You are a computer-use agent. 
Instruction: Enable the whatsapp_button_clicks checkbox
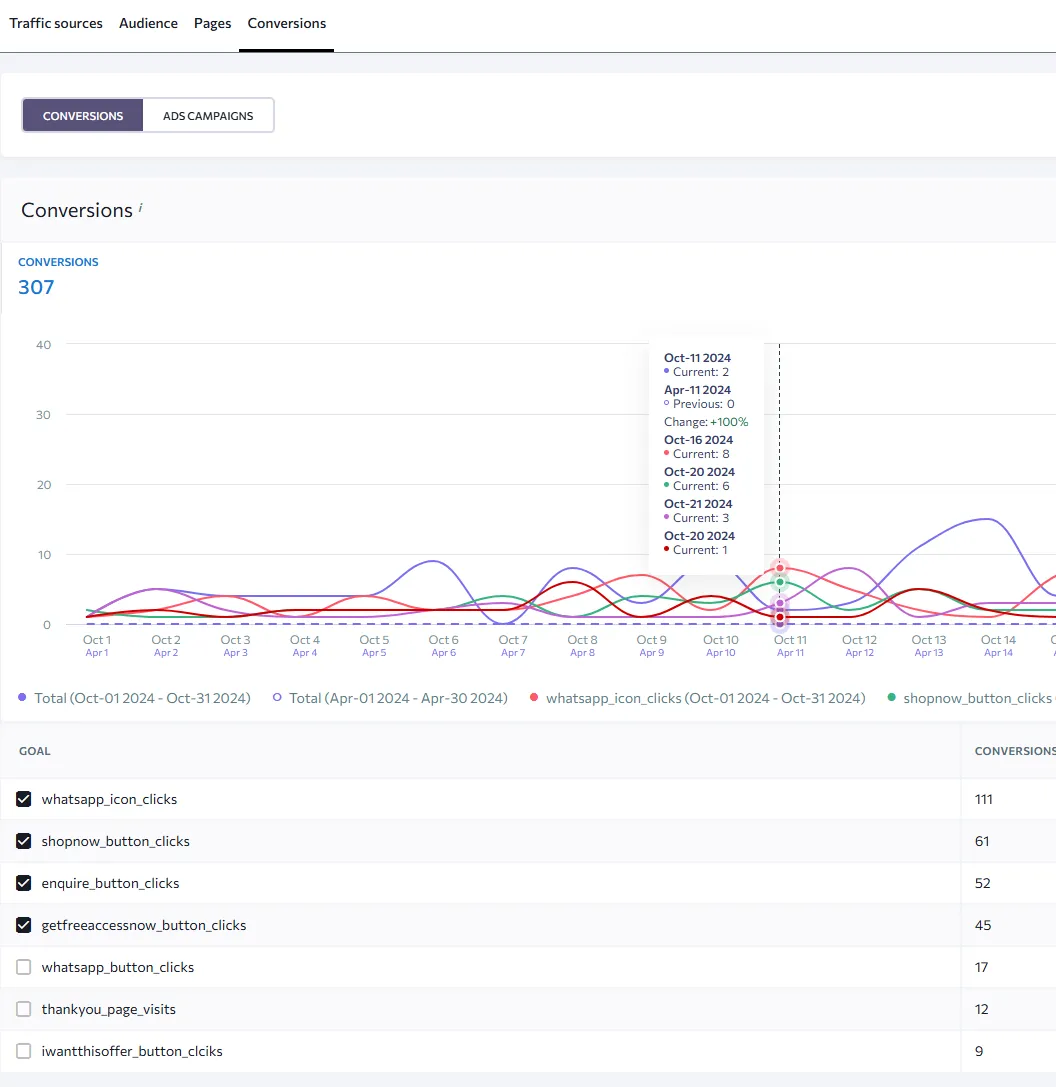pyautogui.click(x=24, y=967)
